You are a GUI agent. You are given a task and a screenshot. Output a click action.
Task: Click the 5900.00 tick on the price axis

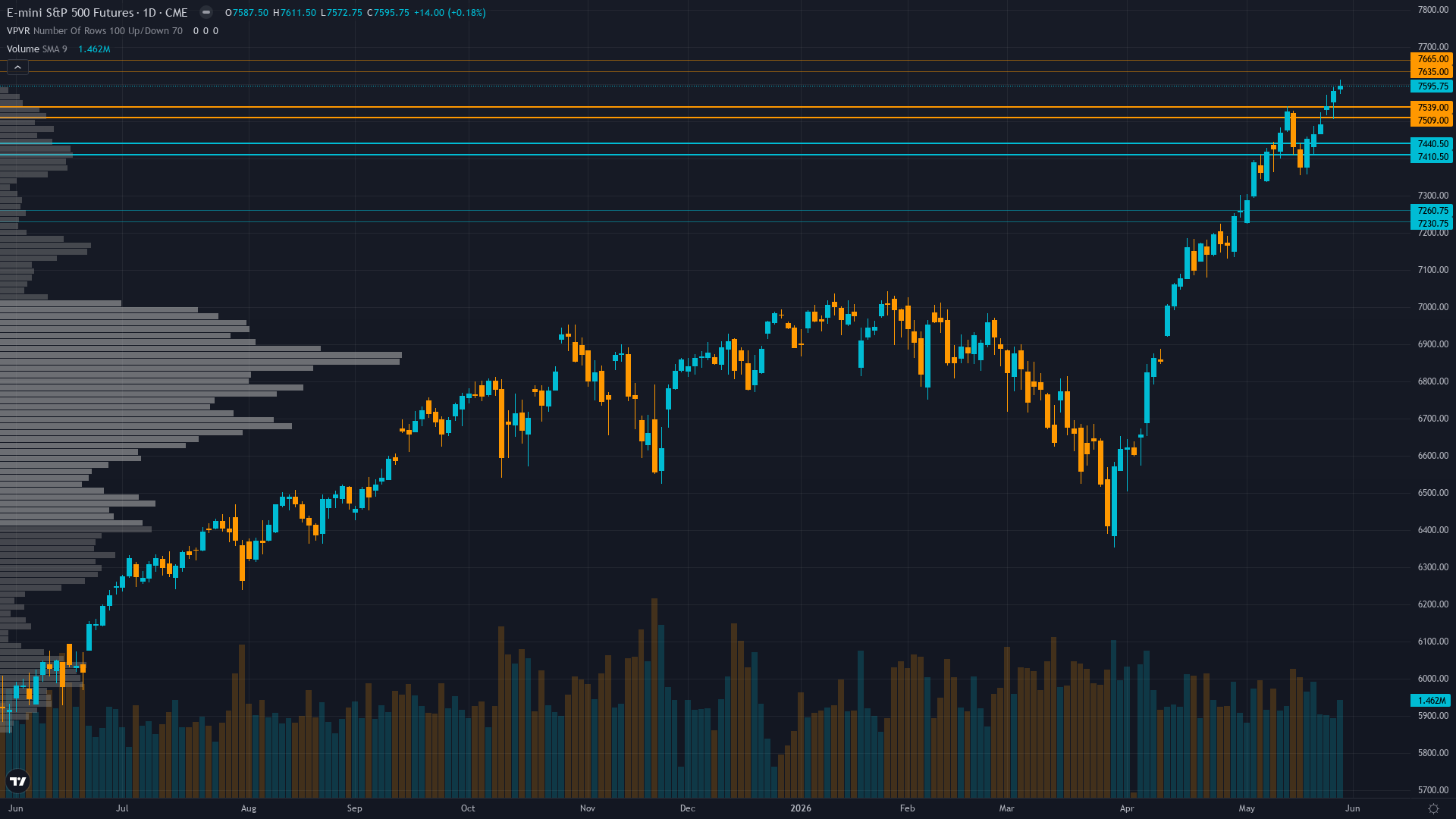(1432, 716)
